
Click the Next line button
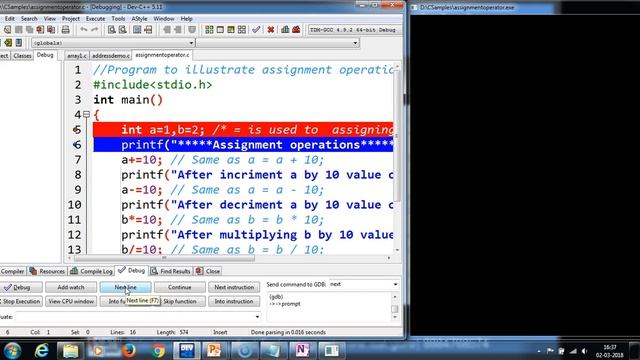pyautogui.click(x=125, y=287)
